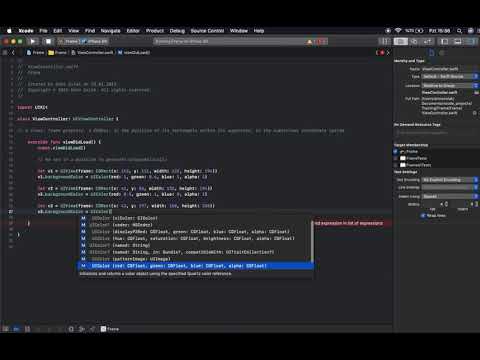
Task: Open the Indent Using dropdown
Action: tap(450, 196)
